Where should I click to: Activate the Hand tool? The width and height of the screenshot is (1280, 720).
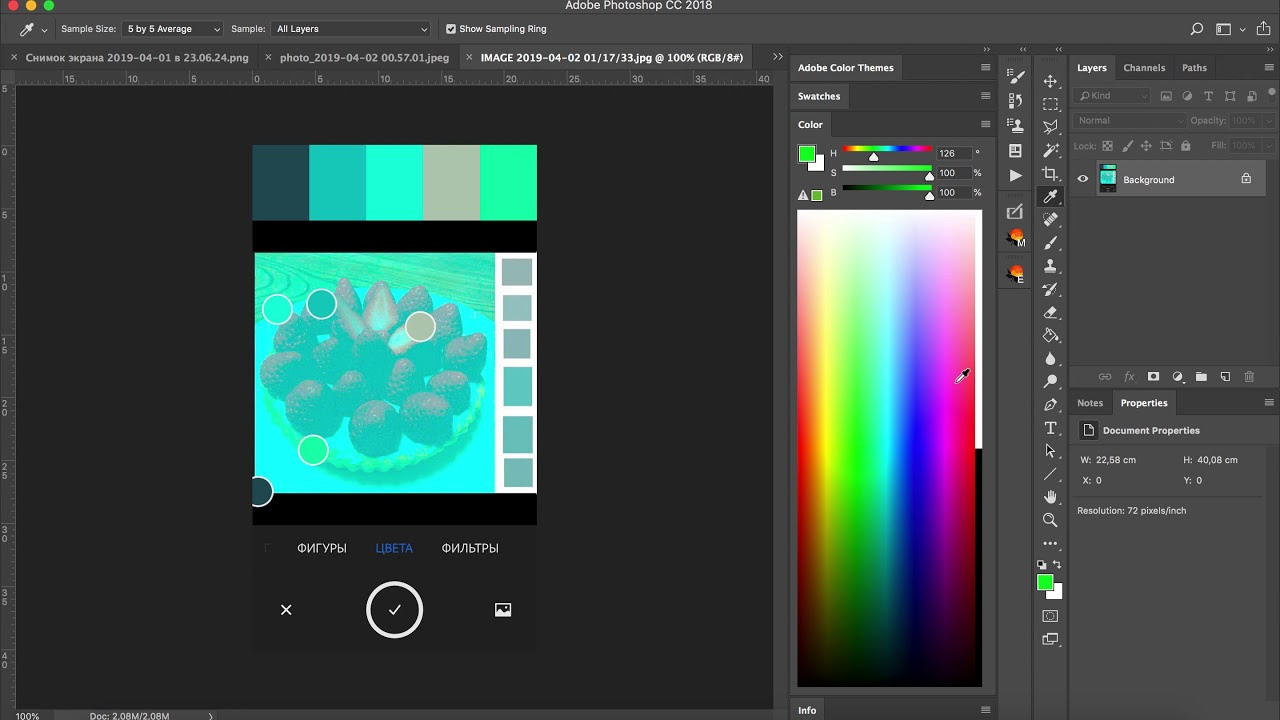(1050, 497)
